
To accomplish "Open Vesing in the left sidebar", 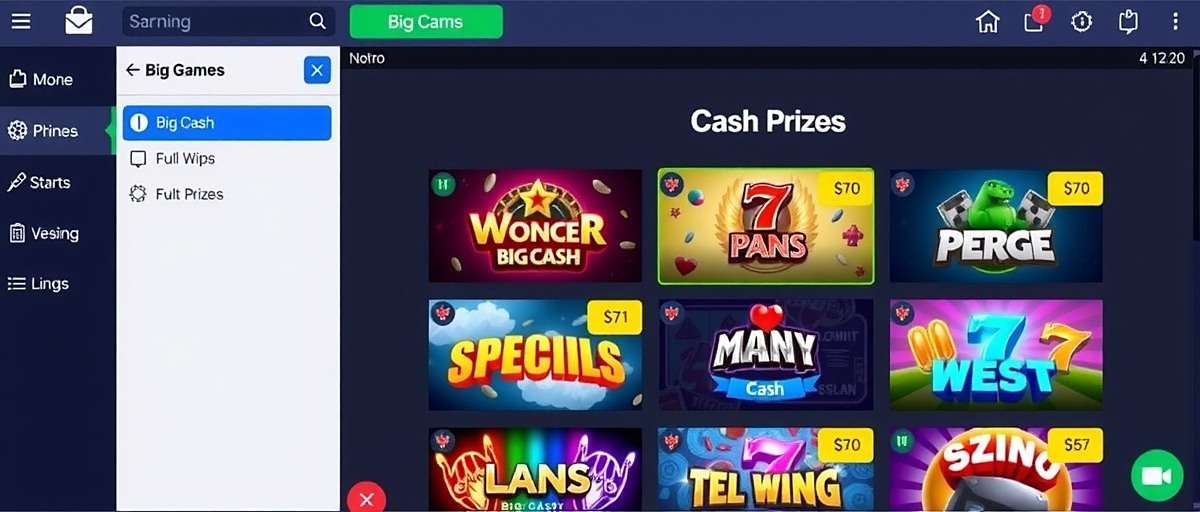I will tap(57, 233).
